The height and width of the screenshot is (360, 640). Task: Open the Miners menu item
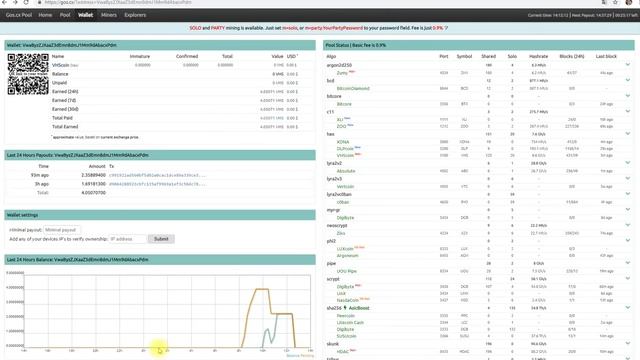[109, 15]
